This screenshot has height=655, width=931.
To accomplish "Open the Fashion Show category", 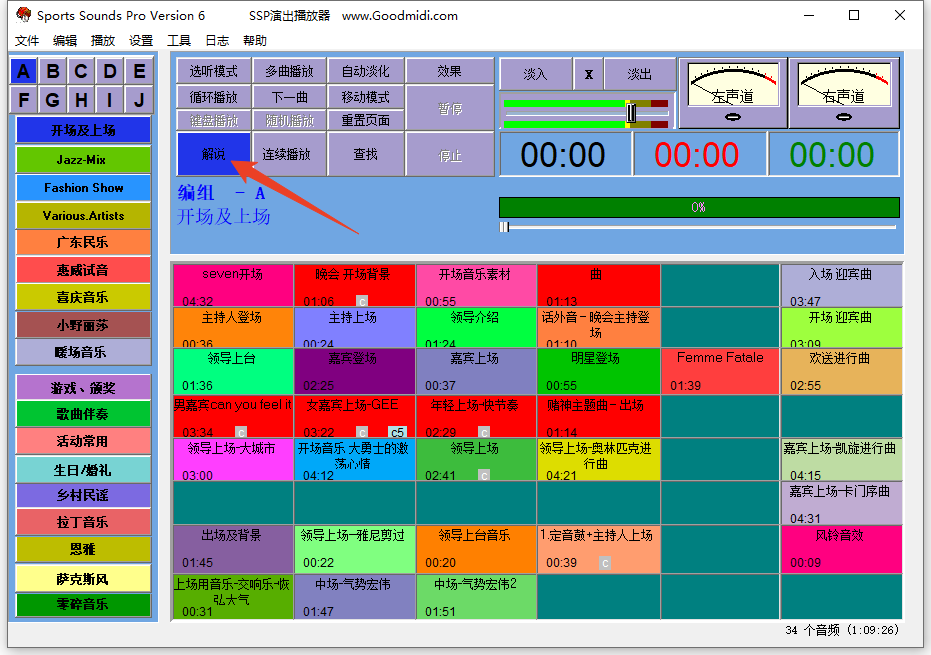I will point(83,187).
